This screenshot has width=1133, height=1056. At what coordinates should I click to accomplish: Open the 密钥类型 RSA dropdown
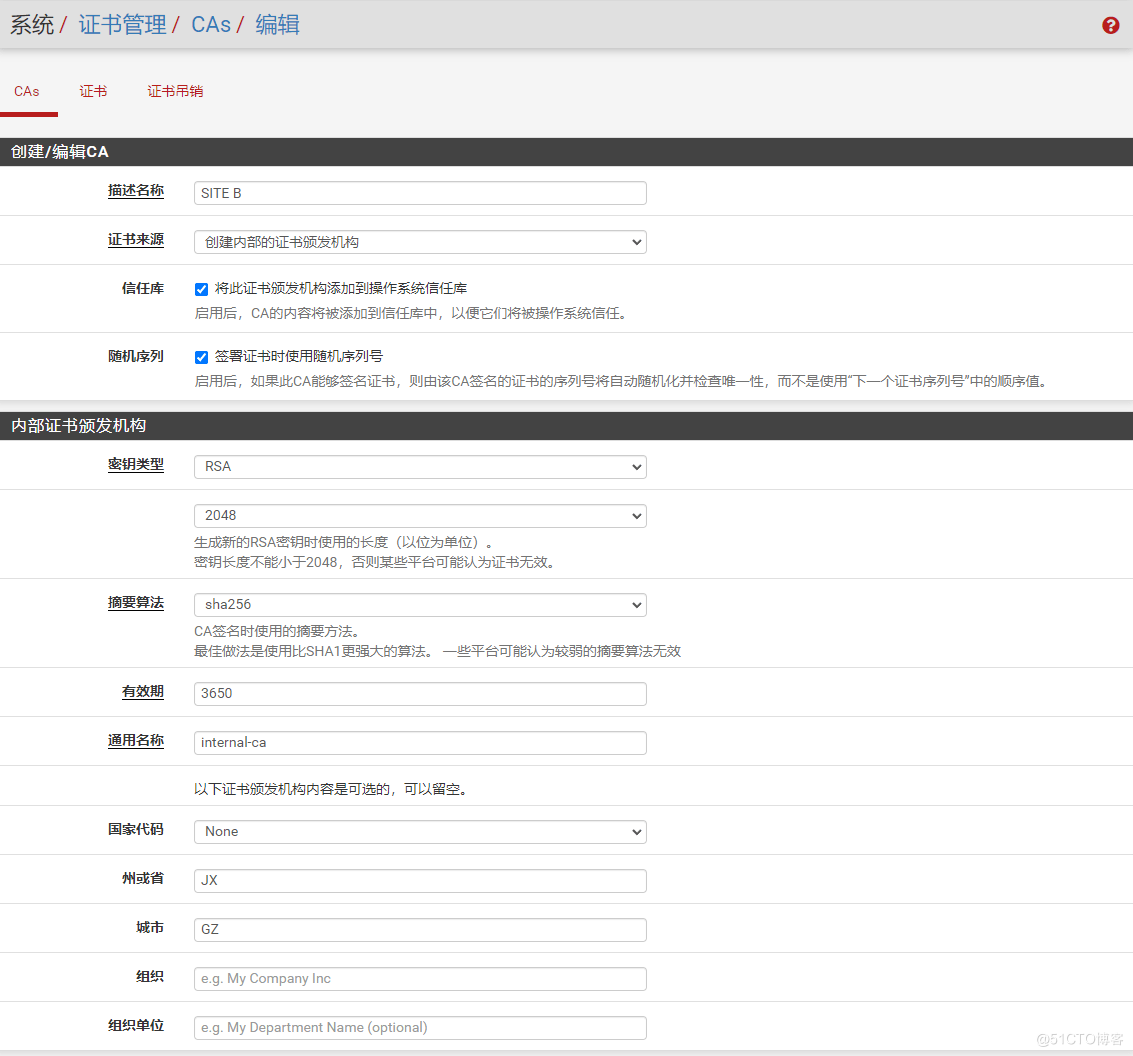419,466
